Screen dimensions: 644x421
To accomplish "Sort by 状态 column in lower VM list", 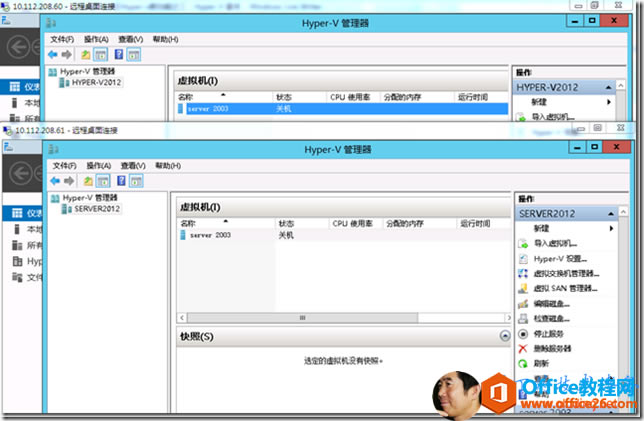I will [x=302, y=223].
